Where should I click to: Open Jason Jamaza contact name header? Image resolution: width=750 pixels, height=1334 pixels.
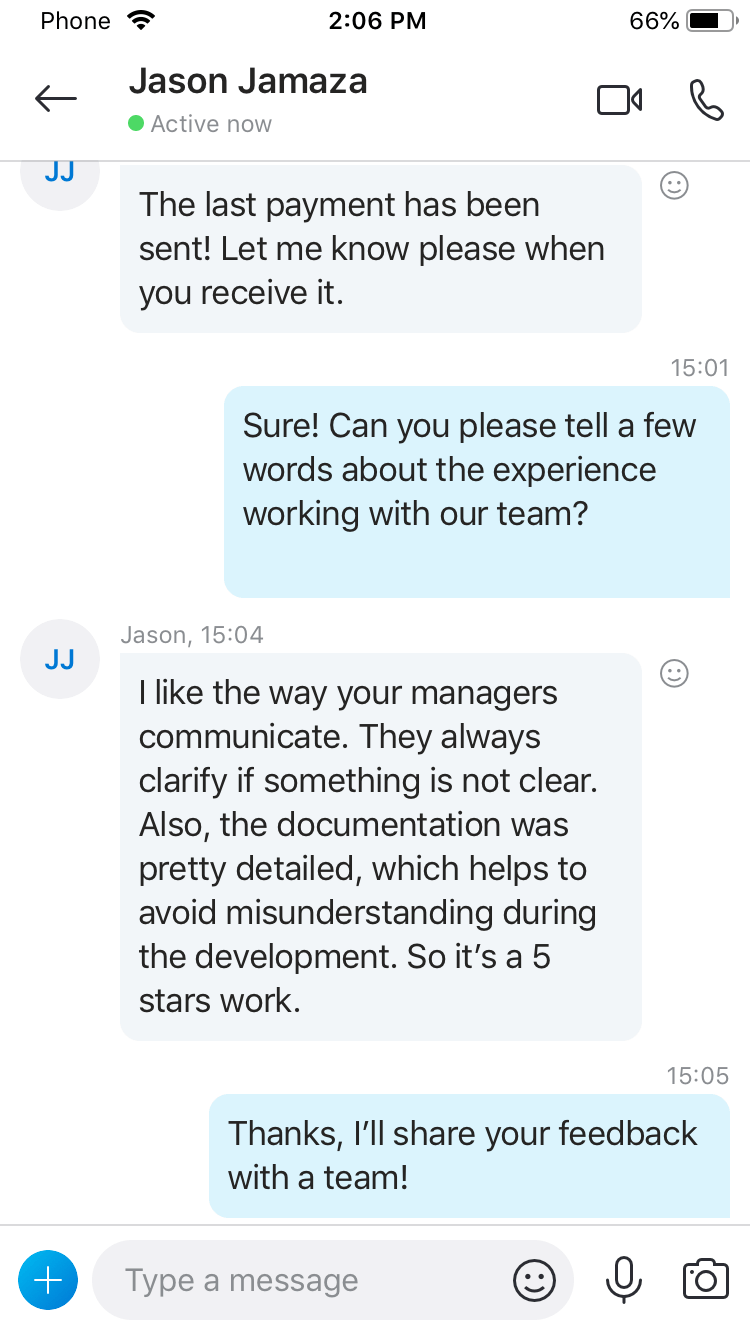click(248, 81)
